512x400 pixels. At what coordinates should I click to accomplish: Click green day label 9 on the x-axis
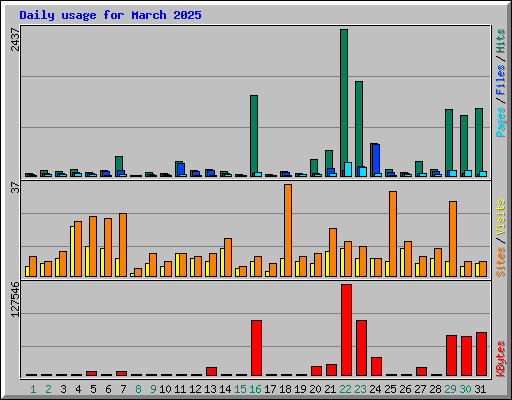click(x=153, y=389)
